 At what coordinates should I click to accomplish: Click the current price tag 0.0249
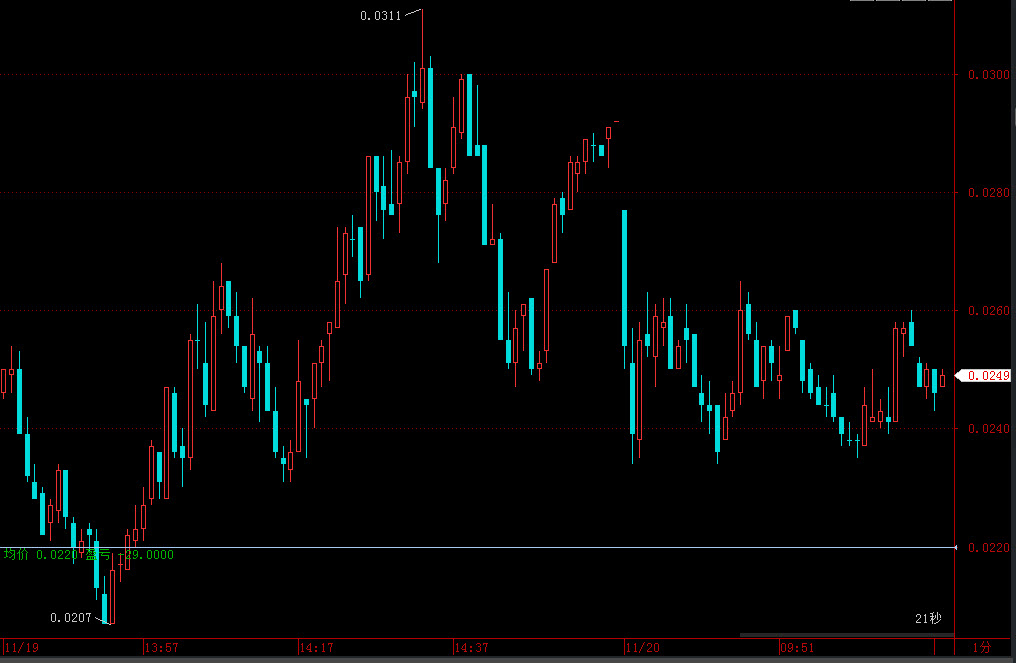pos(983,375)
